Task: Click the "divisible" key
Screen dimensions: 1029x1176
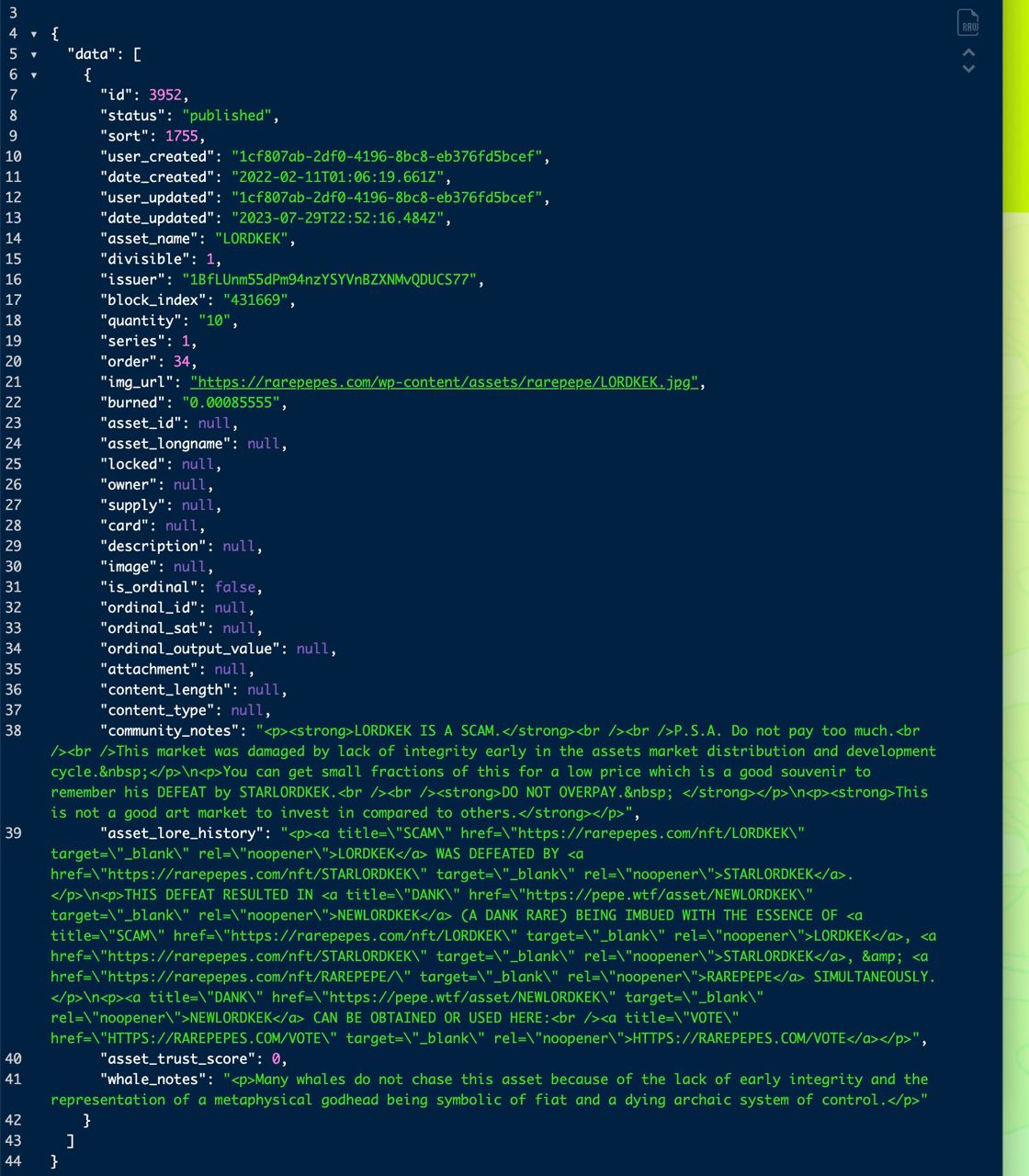Action: [149, 259]
